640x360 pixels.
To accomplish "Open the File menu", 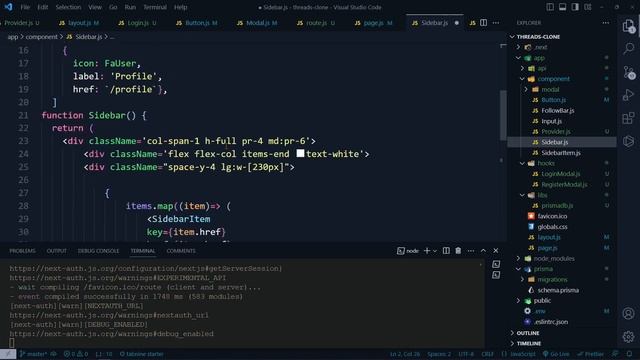I will point(25,7).
